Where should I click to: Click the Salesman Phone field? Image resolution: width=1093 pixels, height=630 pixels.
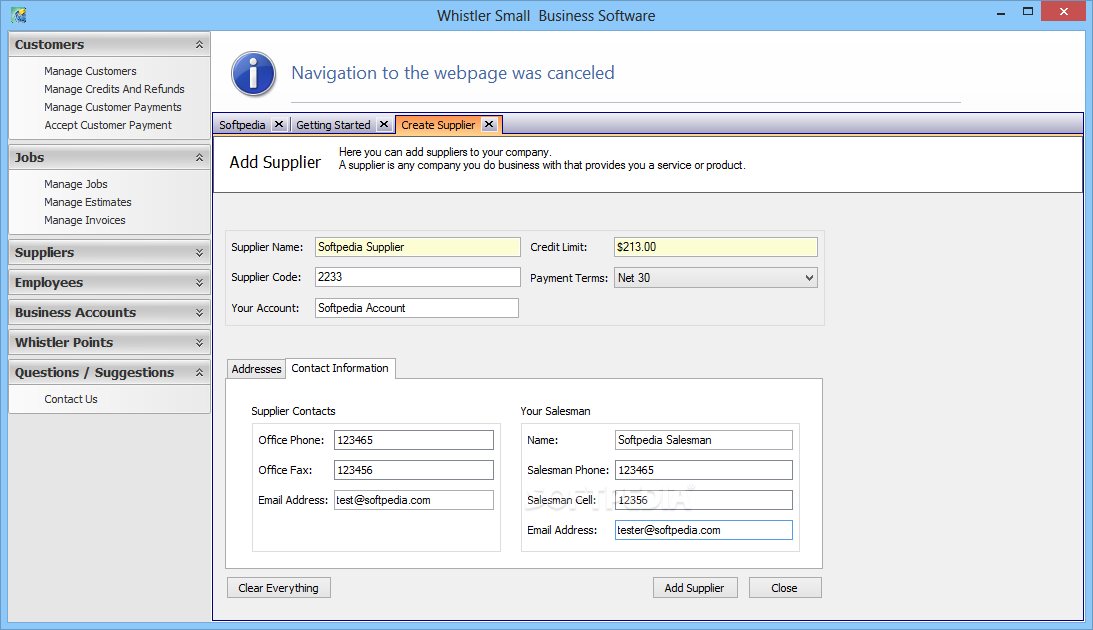[704, 470]
